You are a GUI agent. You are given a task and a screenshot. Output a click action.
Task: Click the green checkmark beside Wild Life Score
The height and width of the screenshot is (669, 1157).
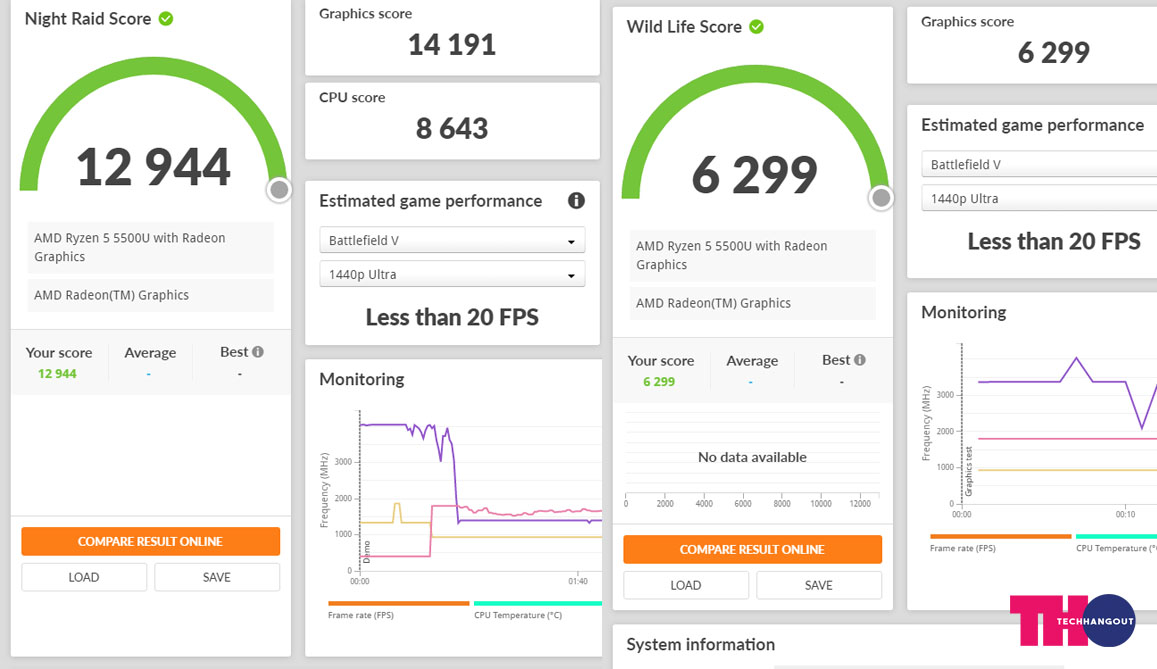click(756, 27)
